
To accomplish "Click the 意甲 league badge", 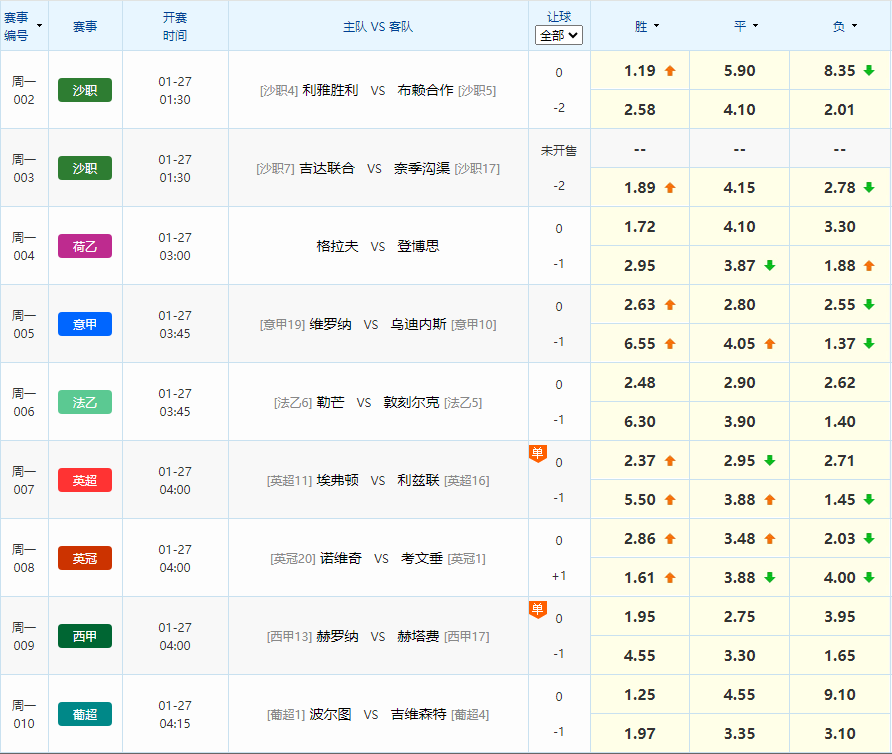I will (x=85, y=324).
